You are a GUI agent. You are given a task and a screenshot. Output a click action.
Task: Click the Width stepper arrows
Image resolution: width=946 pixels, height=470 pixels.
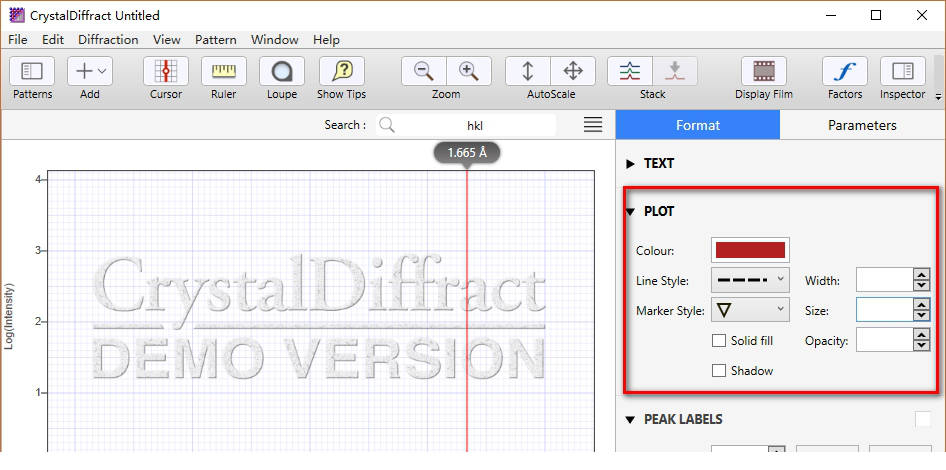[x=921, y=280]
